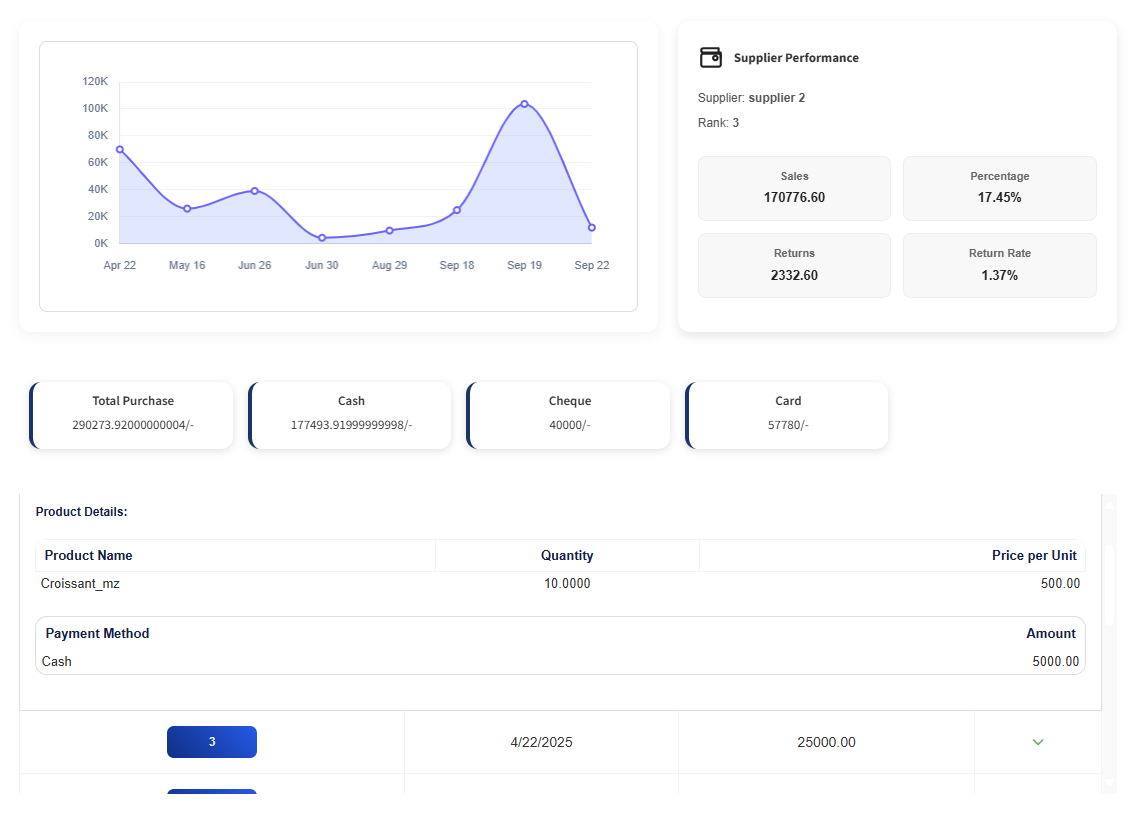Click the Returns 2332.60 stat box
Image resolution: width=1135 pixels, height=833 pixels.
click(x=794, y=266)
